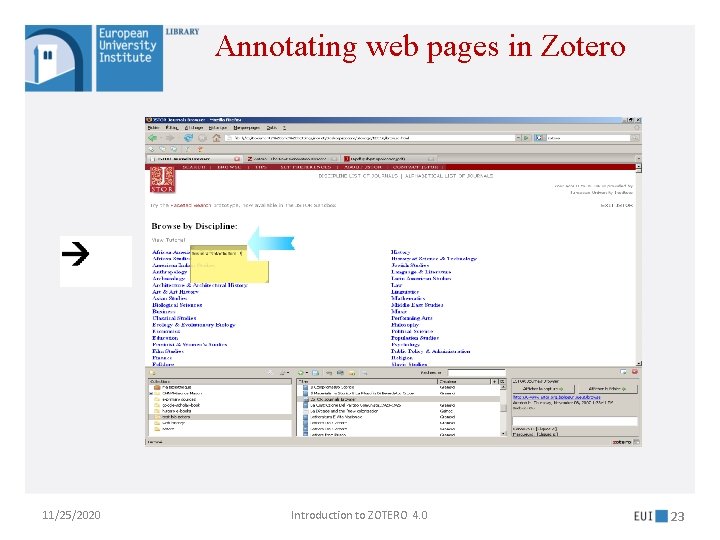The height and width of the screenshot is (540, 720).
Task: Select the top library folder in Collections
Action: (220, 388)
